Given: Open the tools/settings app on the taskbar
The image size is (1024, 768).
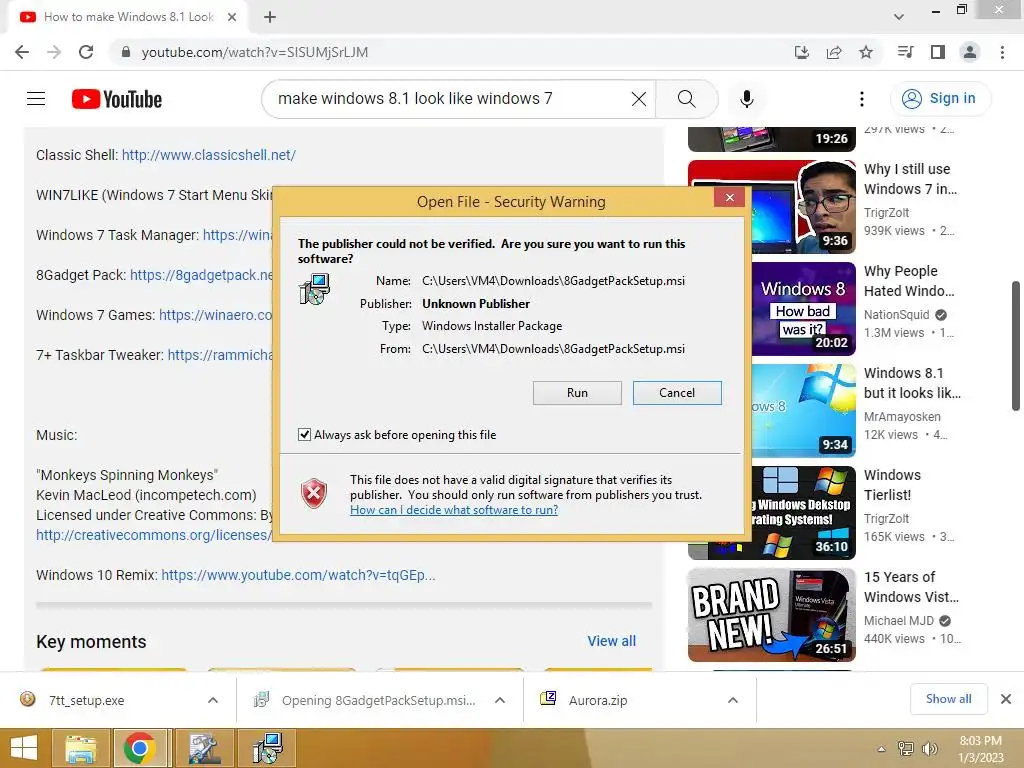Looking at the screenshot, I should pyautogui.click(x=204, y=748).
